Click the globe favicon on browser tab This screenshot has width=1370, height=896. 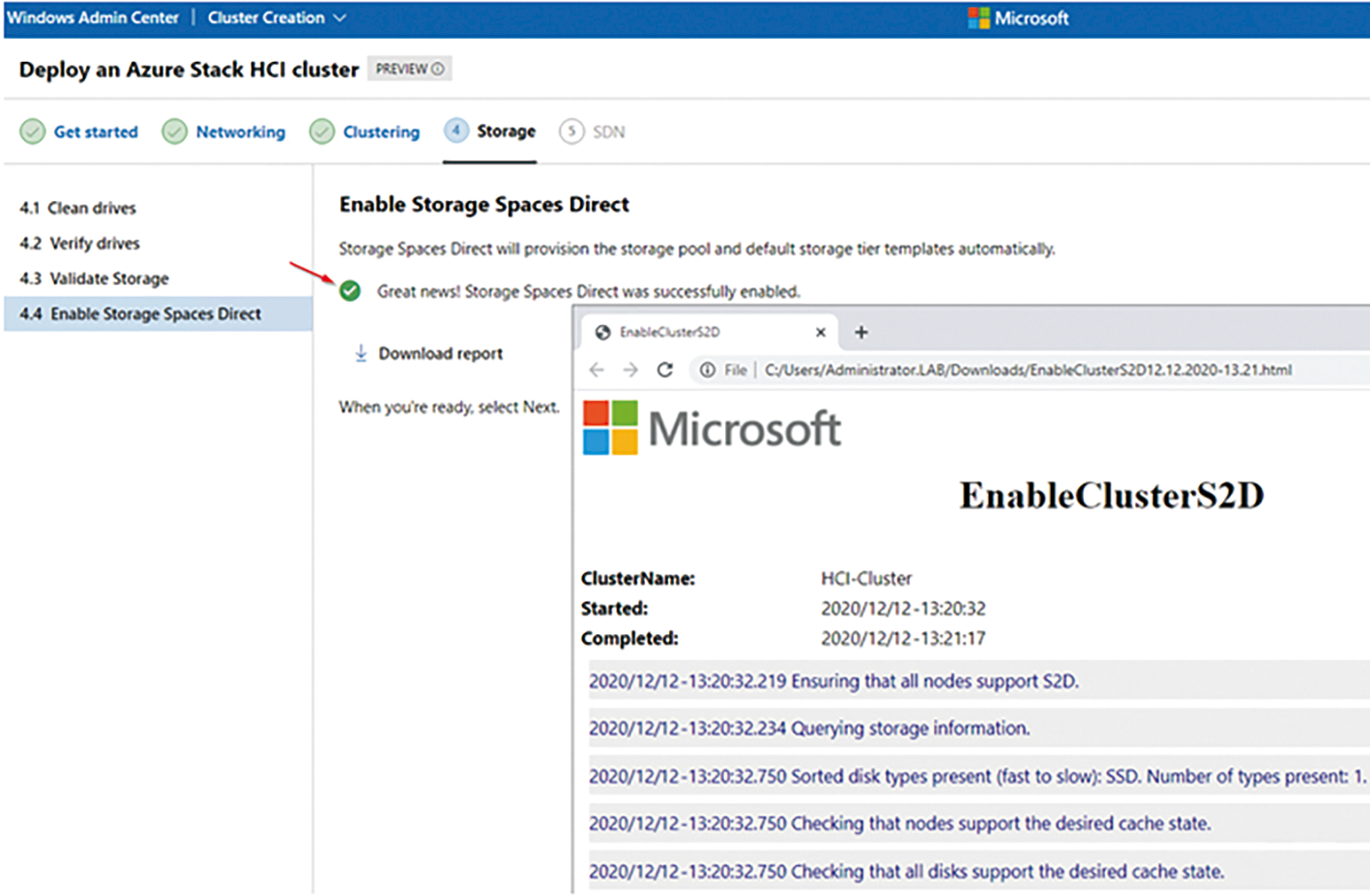[602, 332]
